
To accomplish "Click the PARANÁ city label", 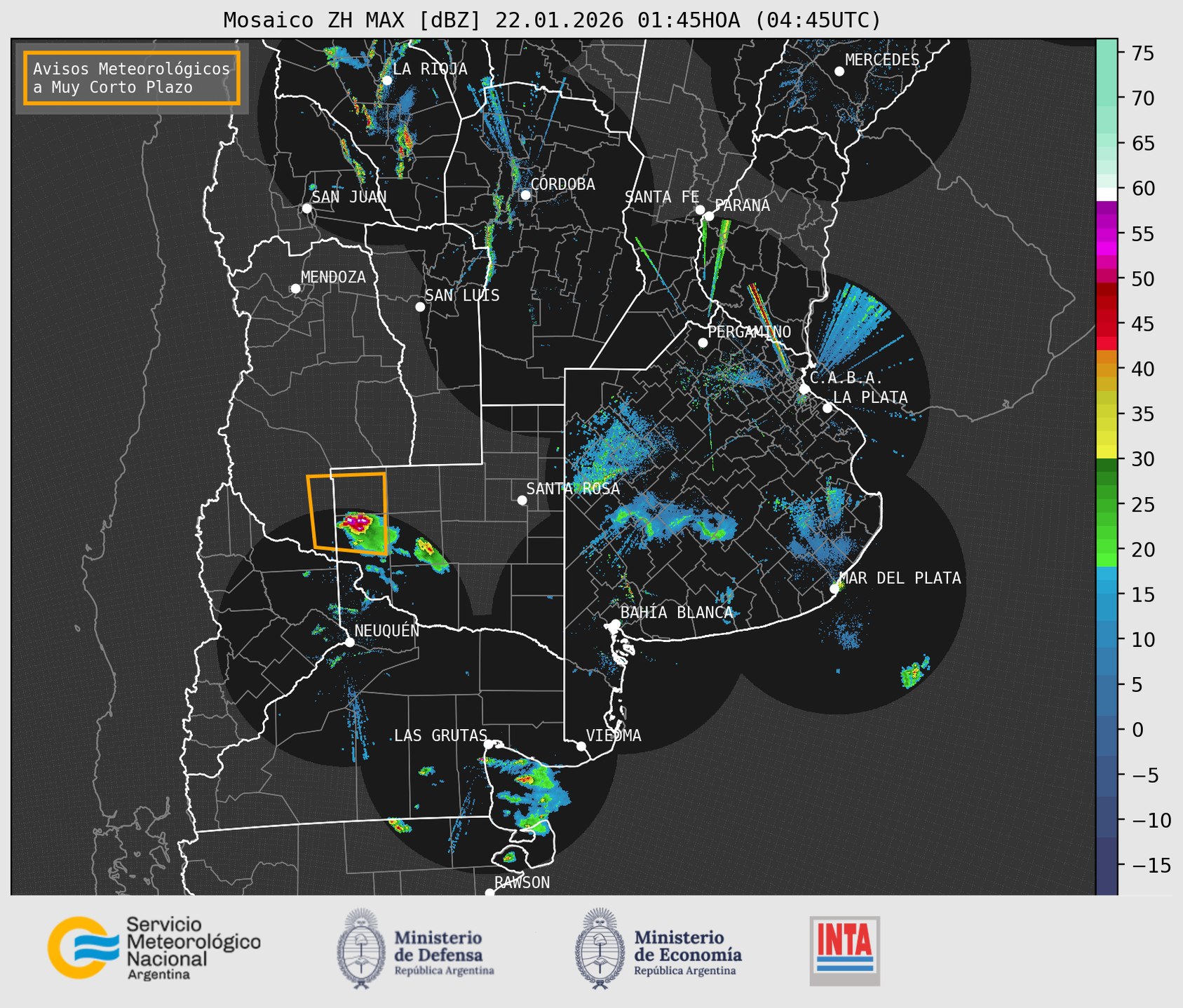I will tap(742, 205).
